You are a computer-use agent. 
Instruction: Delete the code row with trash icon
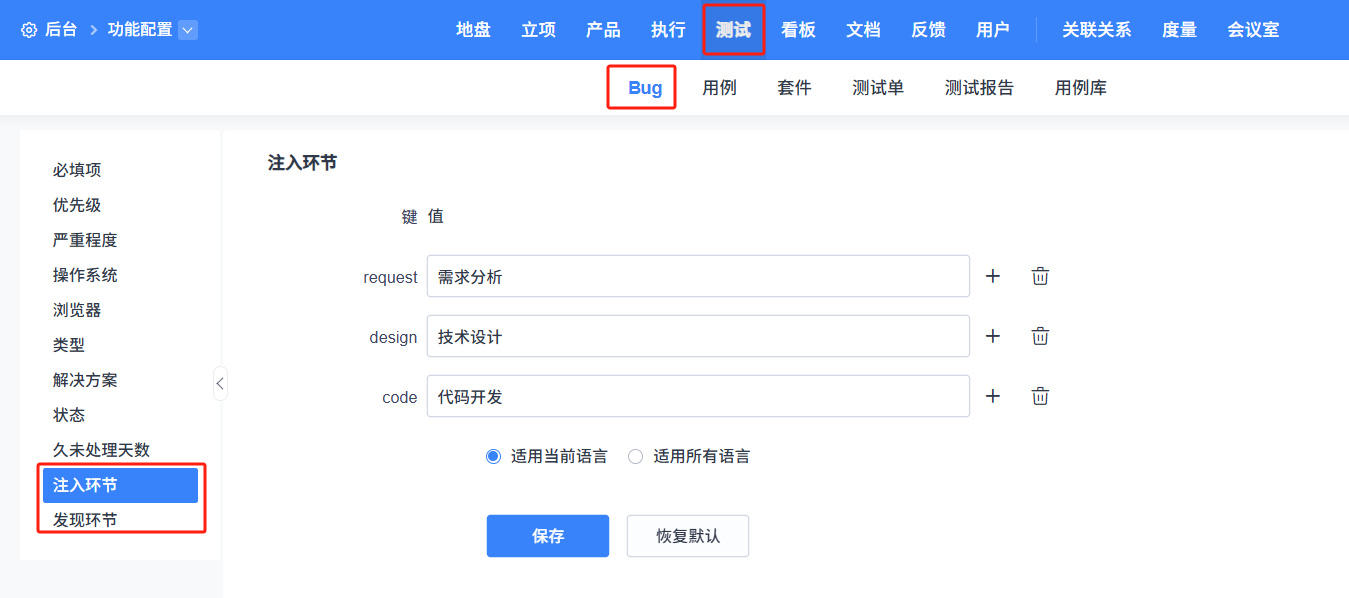click(1040, 396)
